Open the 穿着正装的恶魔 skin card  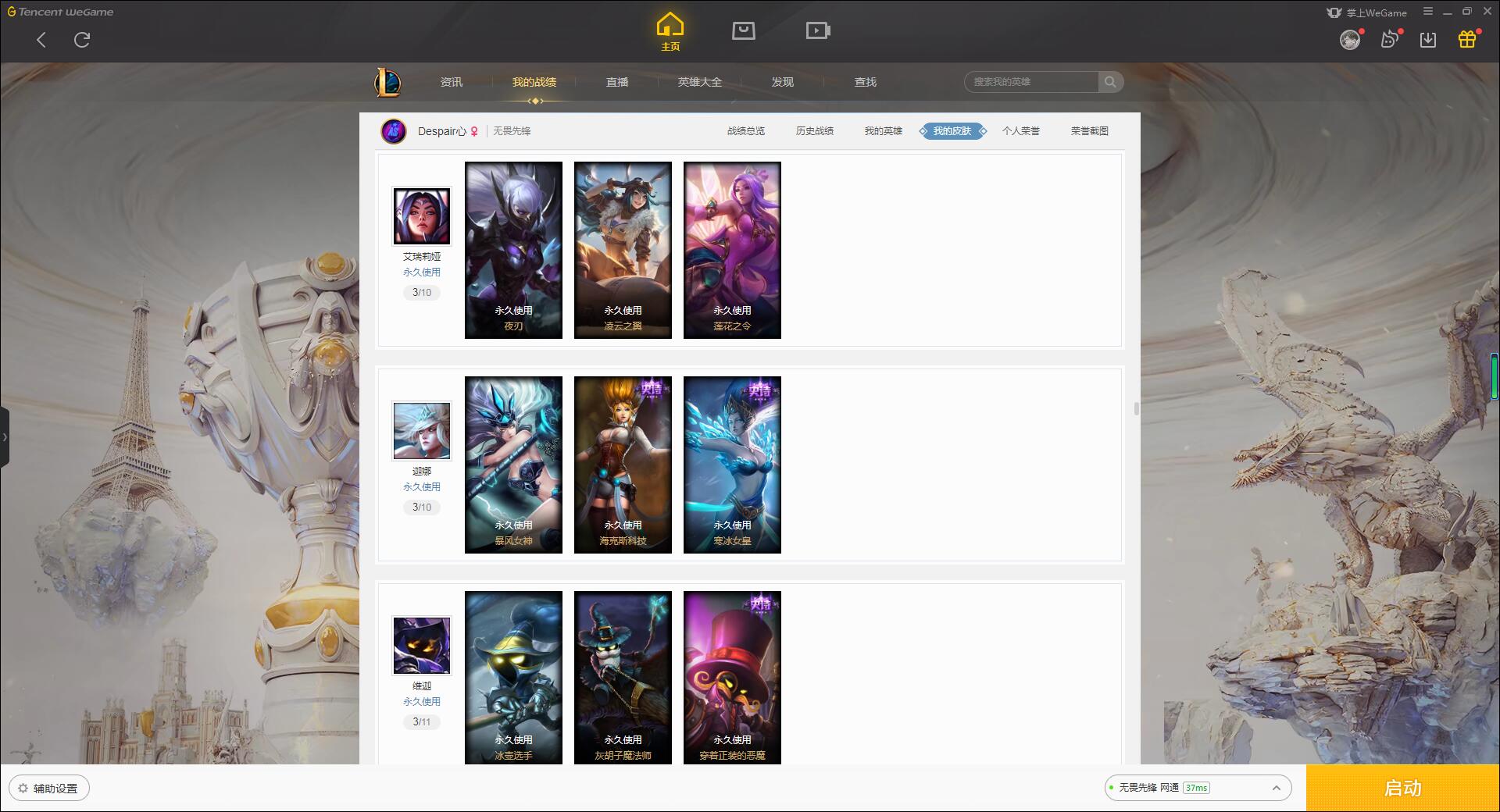[732, 678]
